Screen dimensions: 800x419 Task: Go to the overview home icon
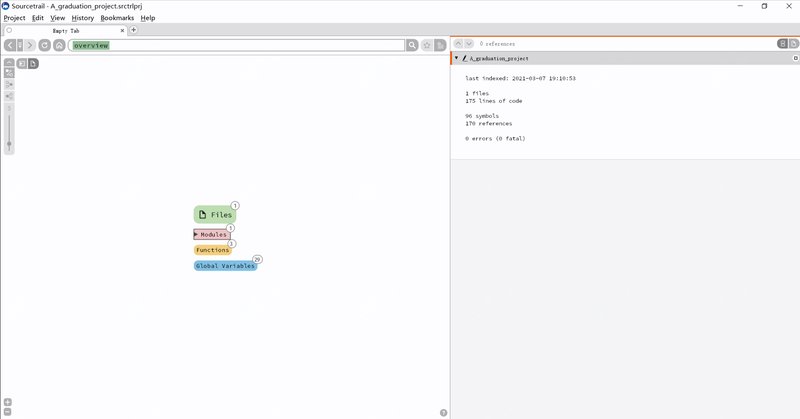tap(59, 45)
